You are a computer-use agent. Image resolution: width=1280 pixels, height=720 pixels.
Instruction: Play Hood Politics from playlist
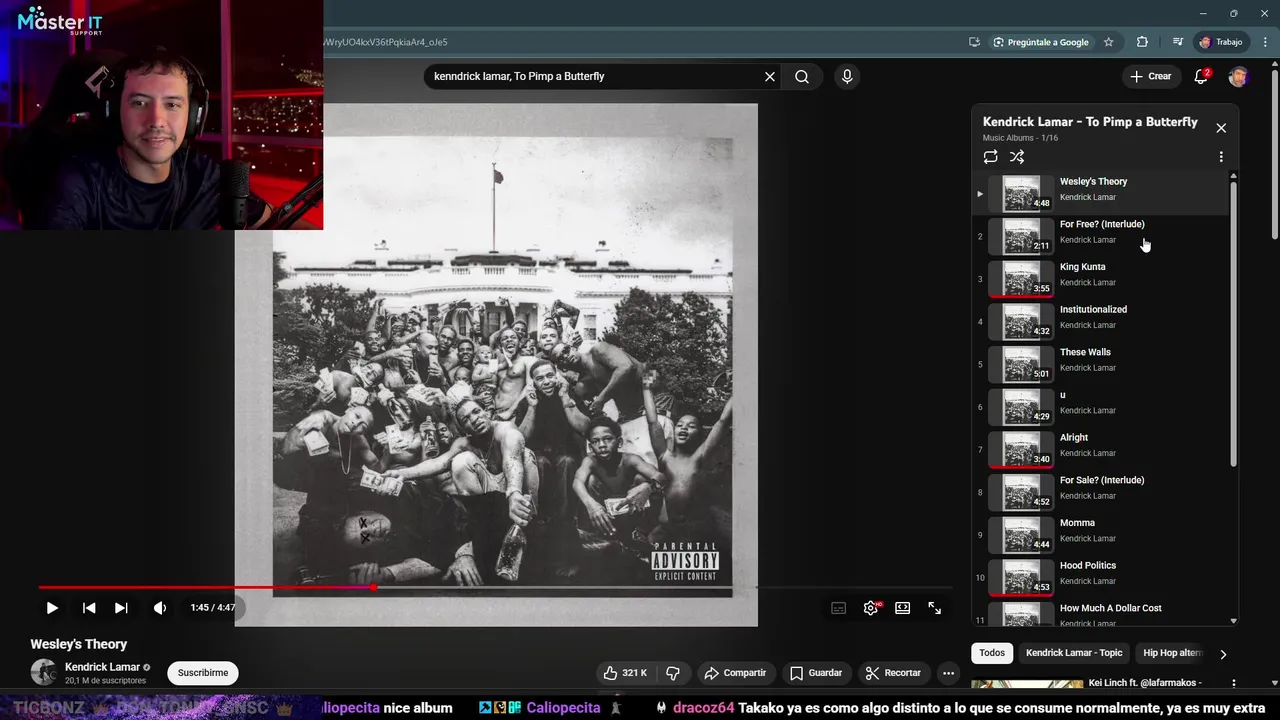(x=1100, y=577)
